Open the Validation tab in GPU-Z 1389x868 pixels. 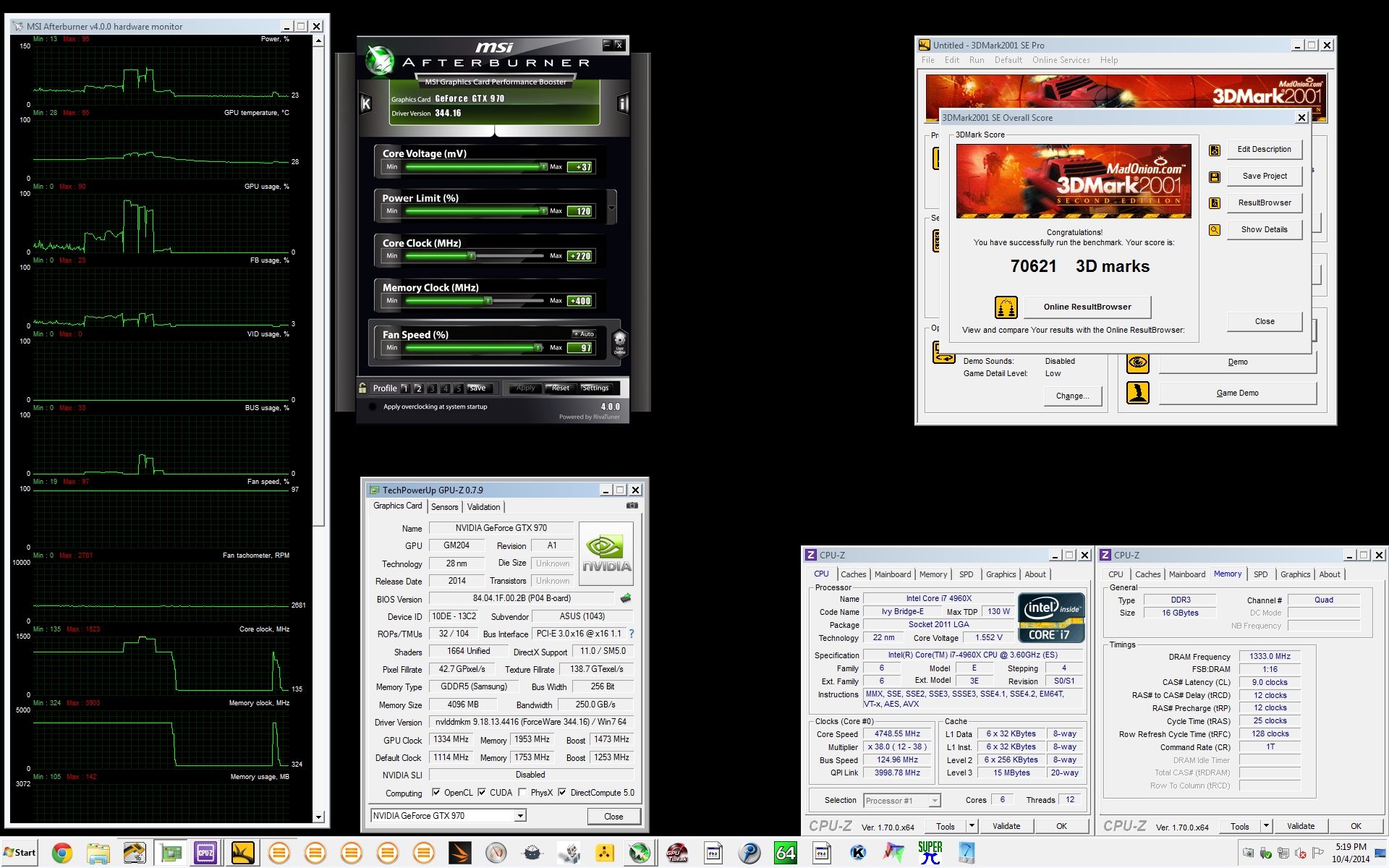pos(483,507)
